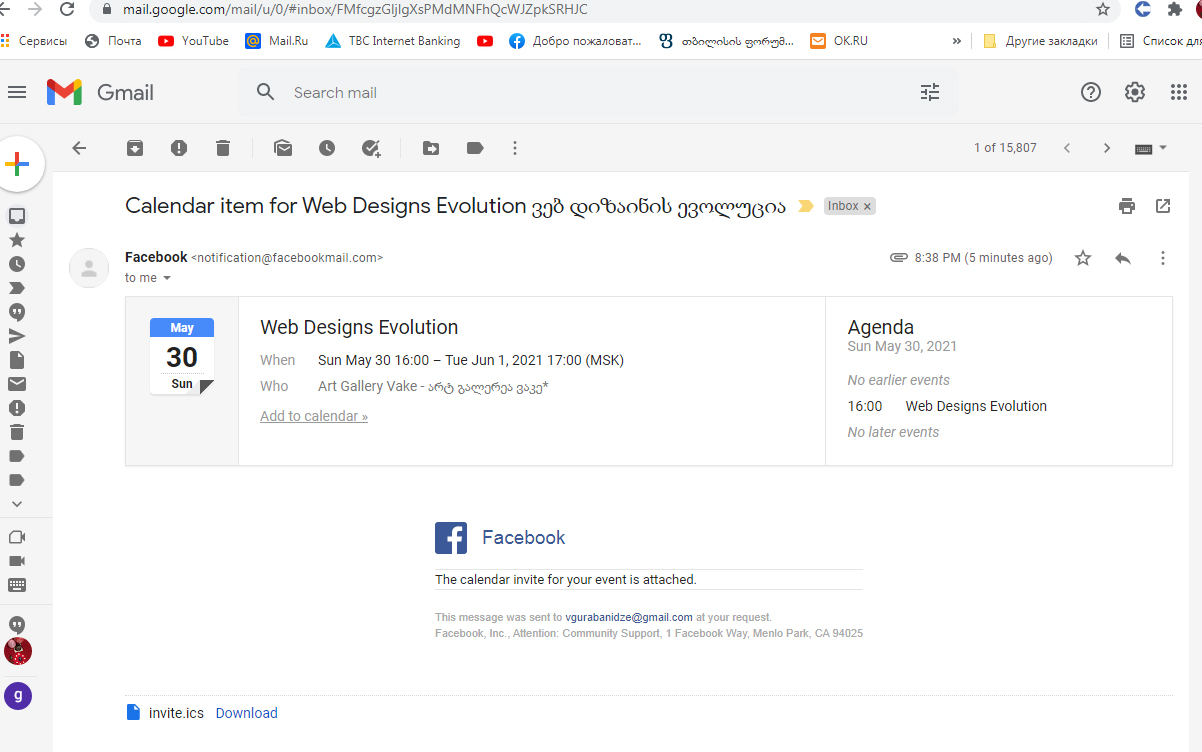Image resolution: width=1202 pixels, height=752 pixels.
Task: Open the three-dot More menu on the message
Action: (1162, 258)
